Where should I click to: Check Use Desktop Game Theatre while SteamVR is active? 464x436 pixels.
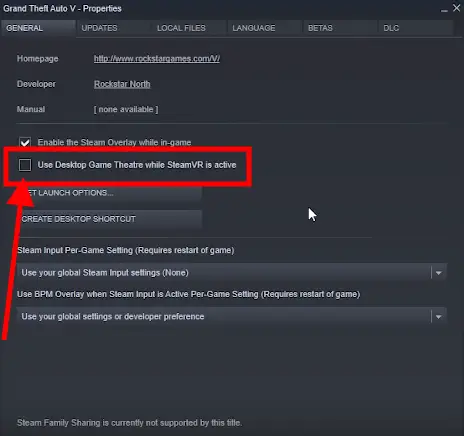tap(25, 165)
